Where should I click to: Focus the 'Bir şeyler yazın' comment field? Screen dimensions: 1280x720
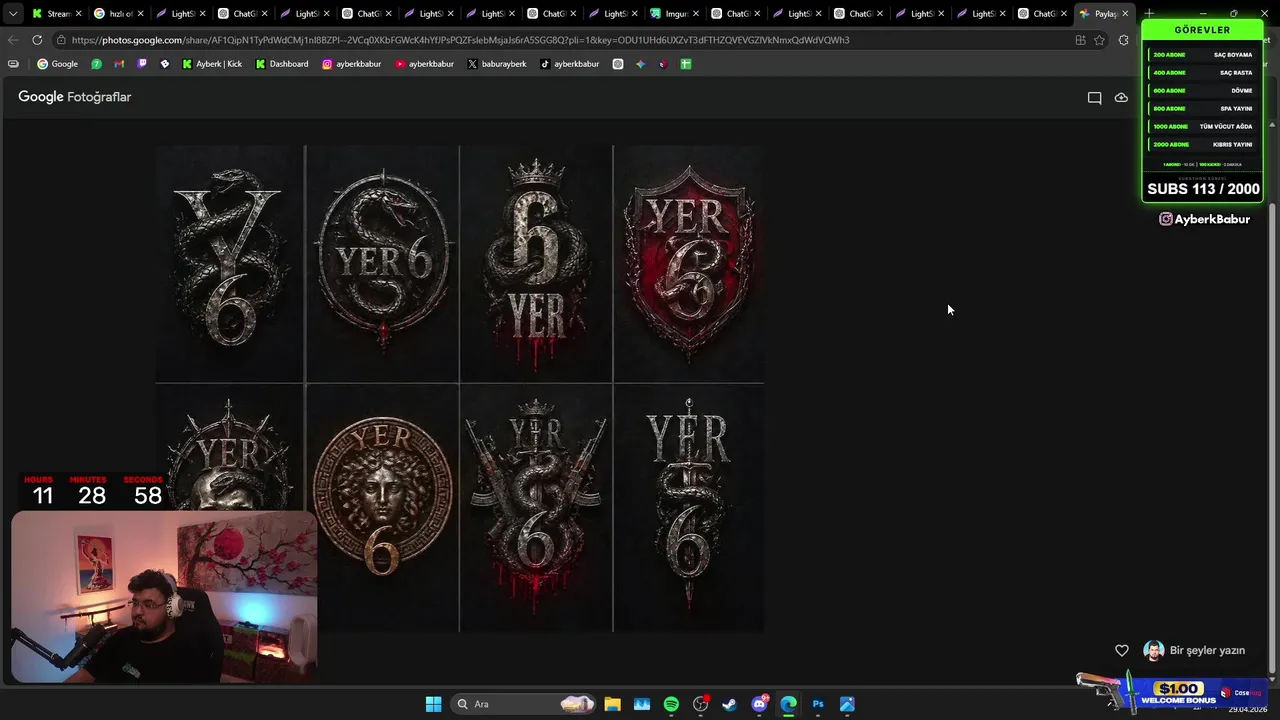click(x=1207, y=651)
